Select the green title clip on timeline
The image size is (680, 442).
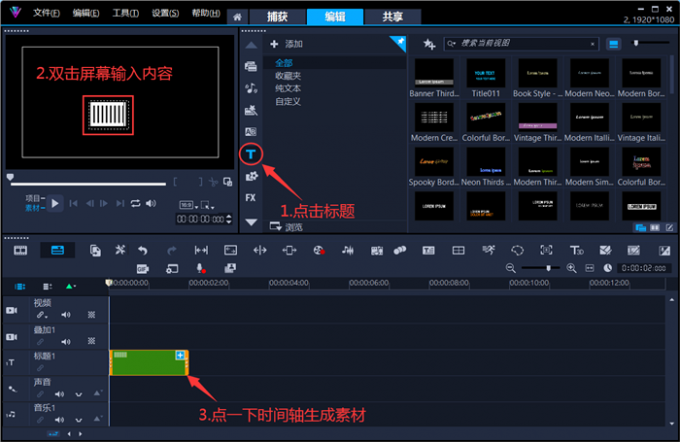point(149,363)
